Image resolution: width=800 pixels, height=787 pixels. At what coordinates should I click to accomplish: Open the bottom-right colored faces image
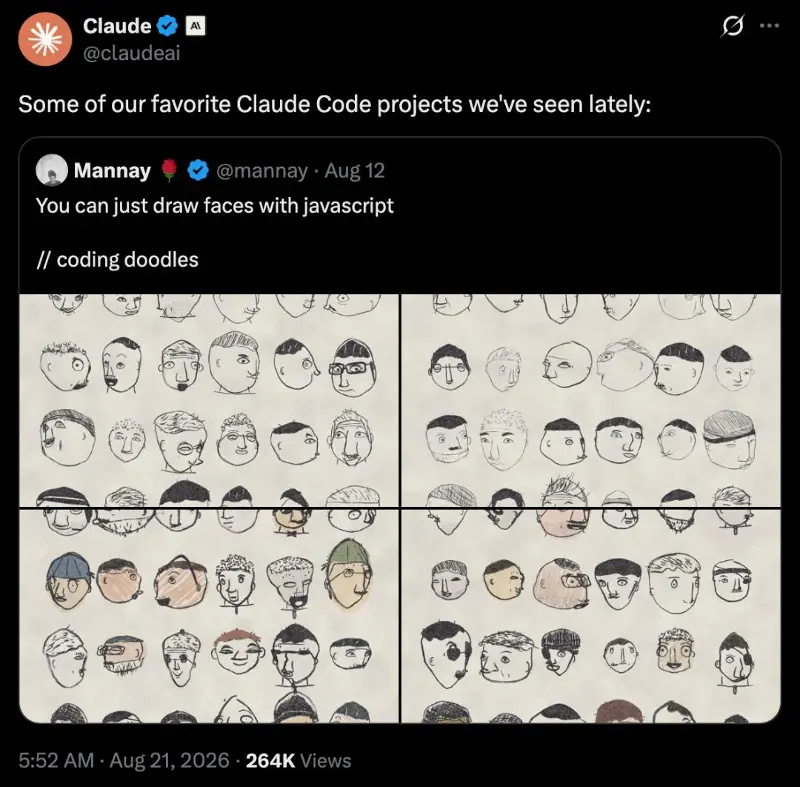click(x=591, y=616)
